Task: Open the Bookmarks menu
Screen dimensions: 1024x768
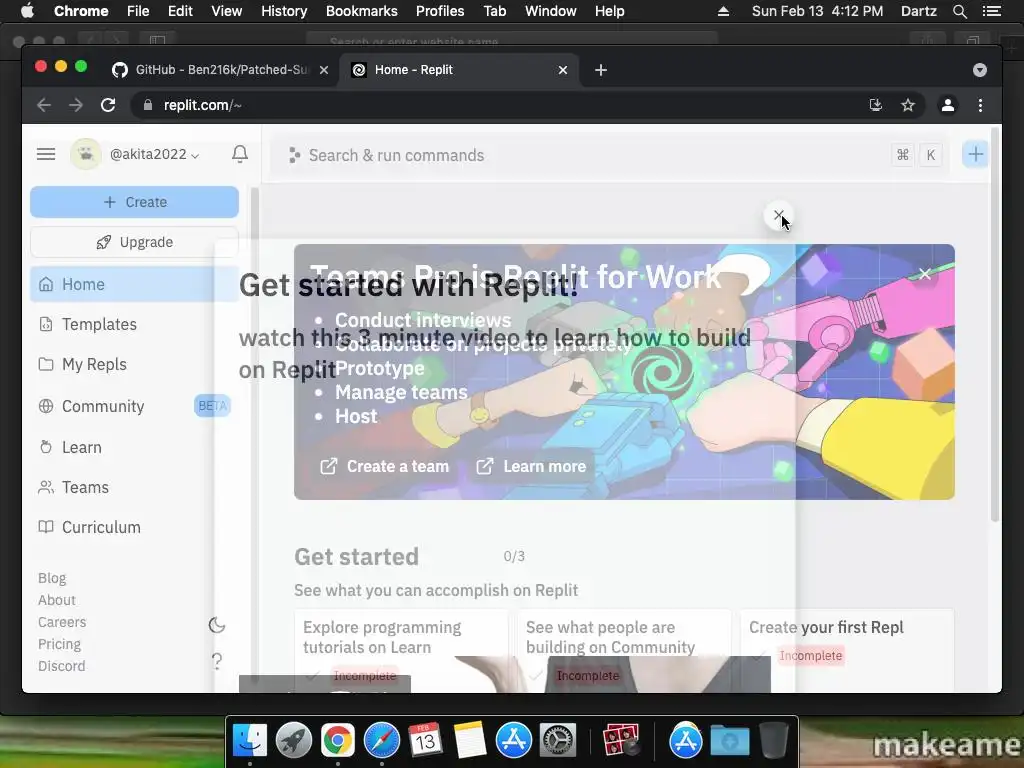Action: [362, 11]
